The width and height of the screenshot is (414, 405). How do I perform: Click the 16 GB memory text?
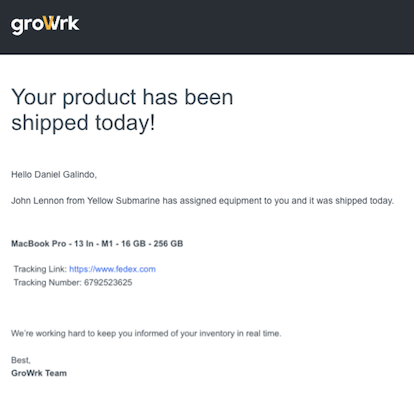[133, 244]
